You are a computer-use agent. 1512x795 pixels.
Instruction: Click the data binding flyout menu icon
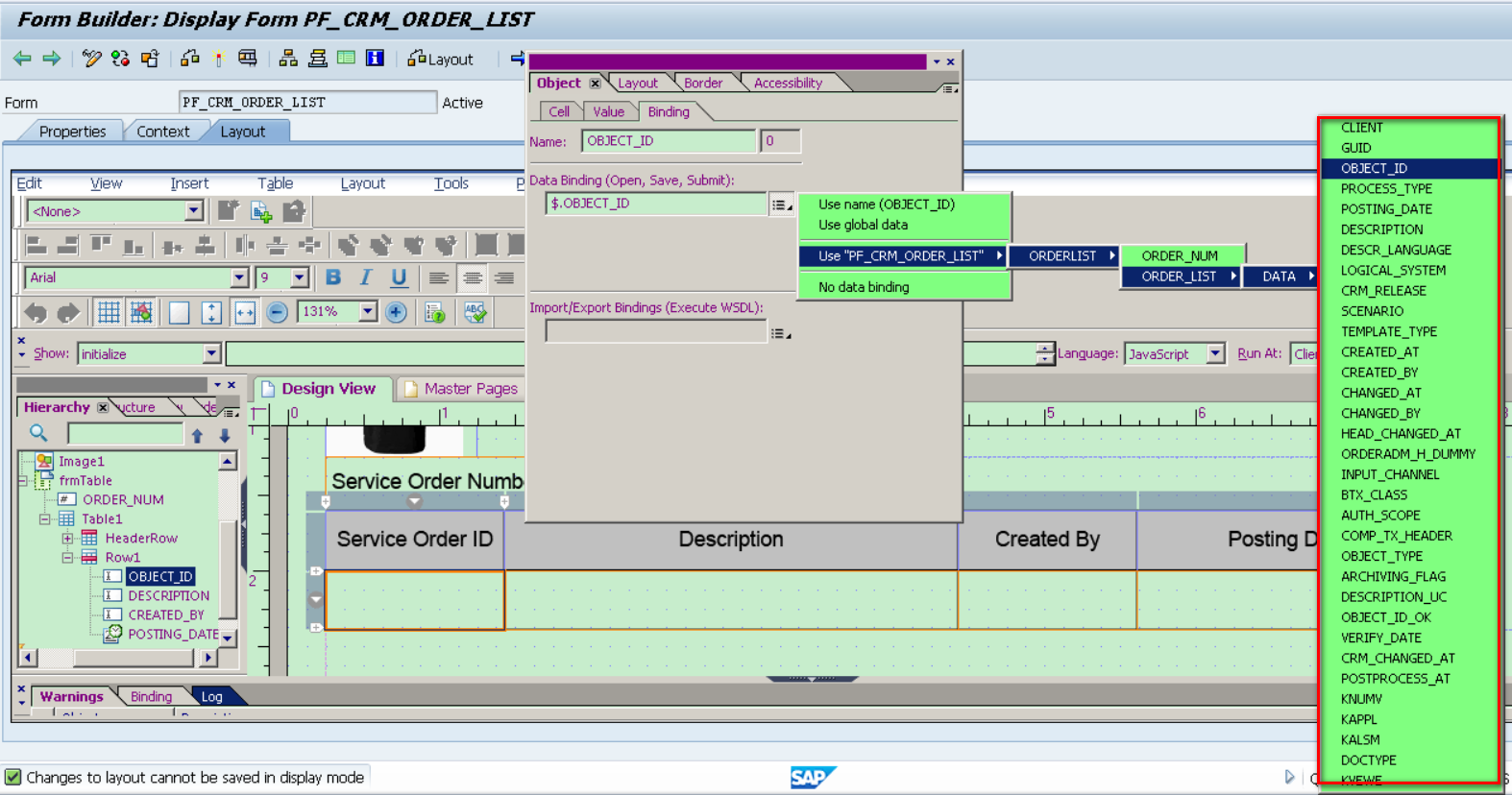pos(783,205)
